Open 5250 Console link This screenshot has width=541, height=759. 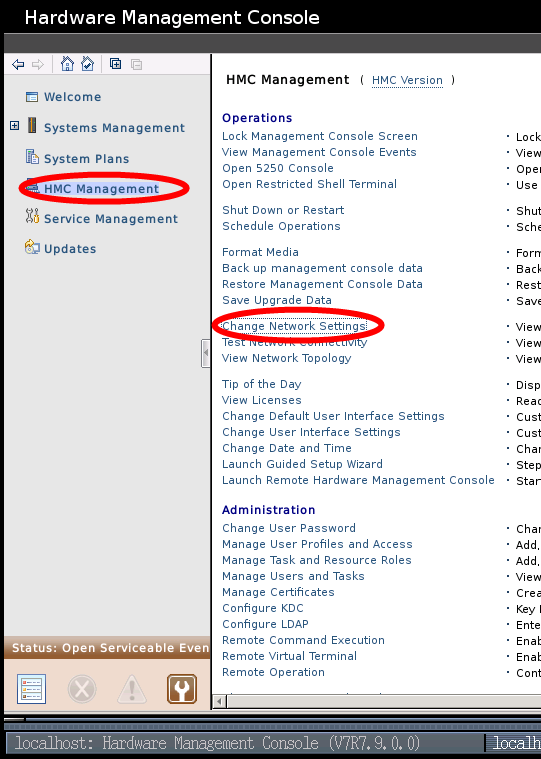(278, 168)
